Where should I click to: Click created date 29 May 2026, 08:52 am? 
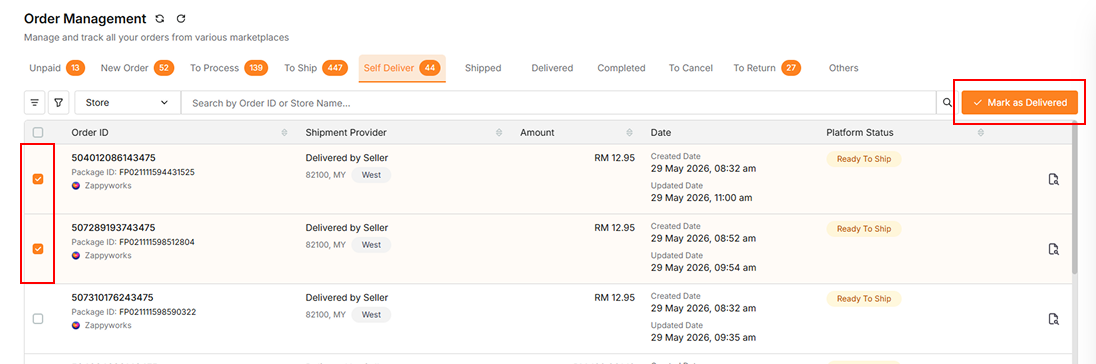point(703,238)
